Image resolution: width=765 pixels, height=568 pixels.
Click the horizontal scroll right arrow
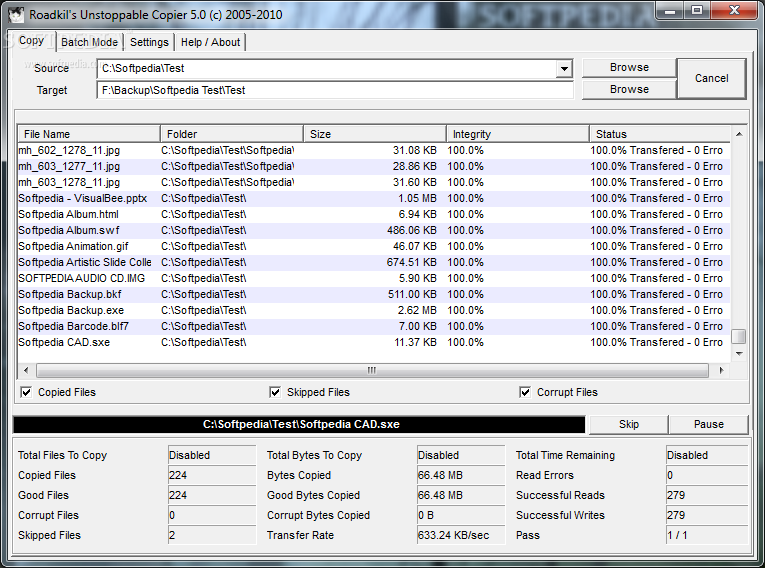(721, 370)
